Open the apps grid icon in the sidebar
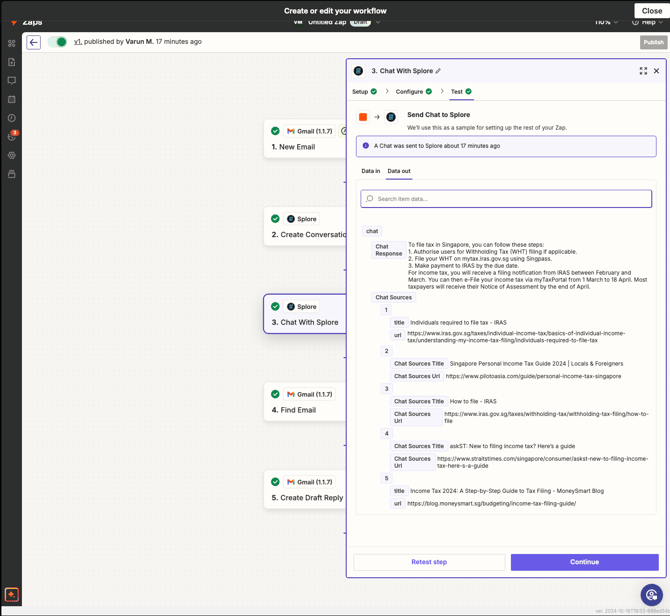The height and width of the screenshot is (616, 670). [x=12, y=43]
